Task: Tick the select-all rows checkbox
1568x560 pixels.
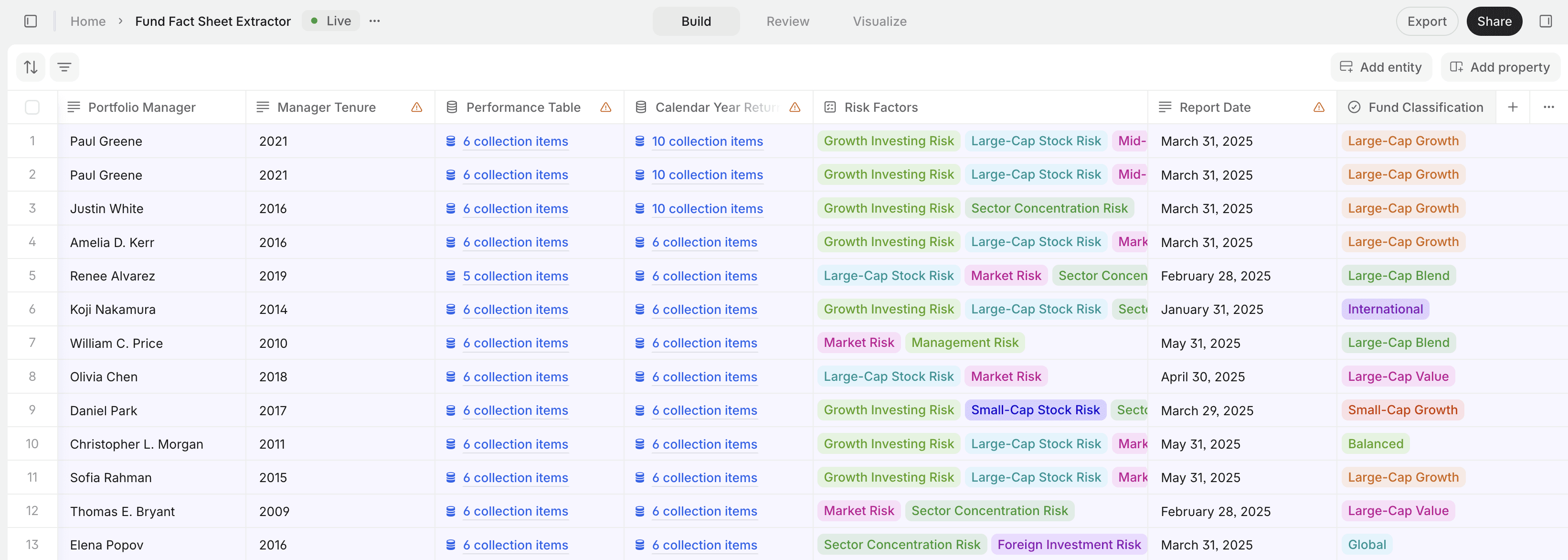Action: click(x=32, y=107)
